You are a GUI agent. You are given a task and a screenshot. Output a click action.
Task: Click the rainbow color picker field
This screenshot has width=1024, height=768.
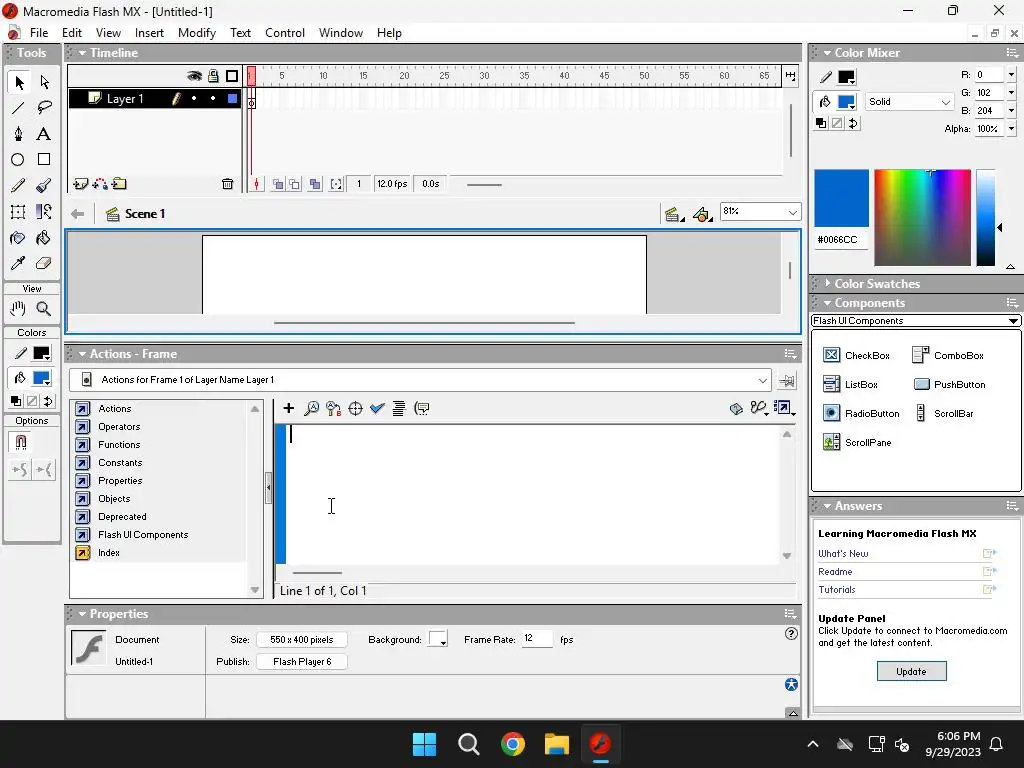coord(922,217)
